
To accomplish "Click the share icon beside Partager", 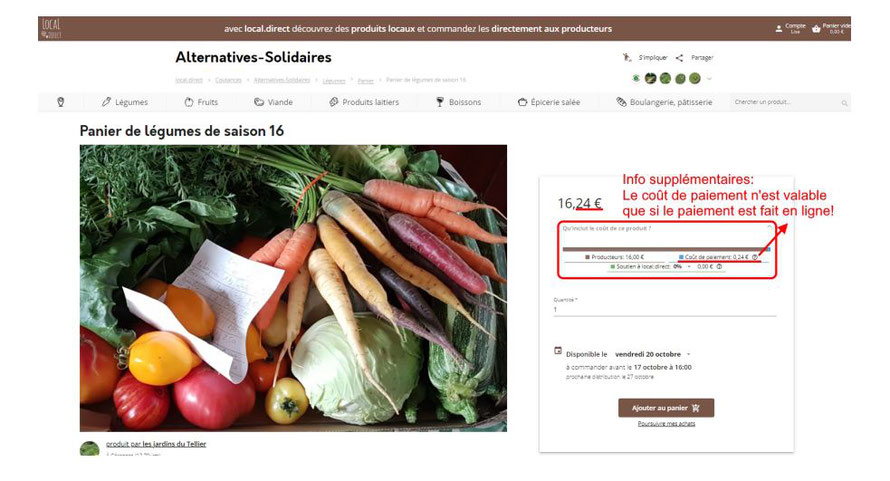I will 679,57.
